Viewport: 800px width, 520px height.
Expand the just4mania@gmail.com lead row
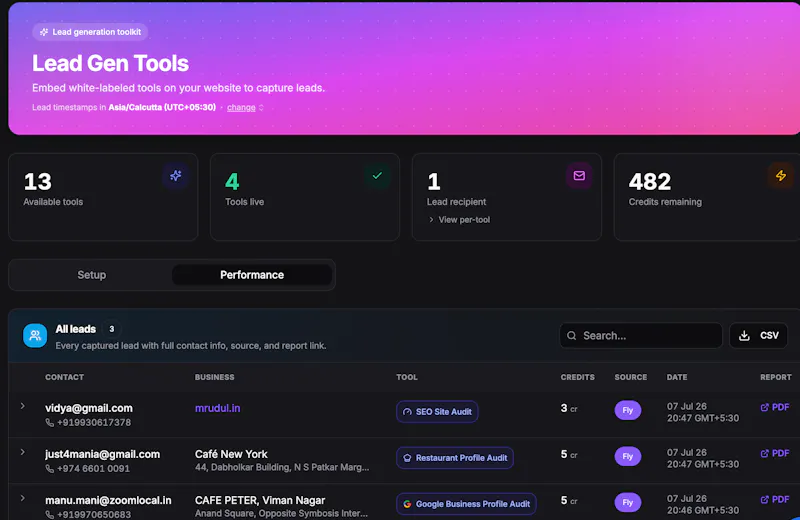[22, 452]
